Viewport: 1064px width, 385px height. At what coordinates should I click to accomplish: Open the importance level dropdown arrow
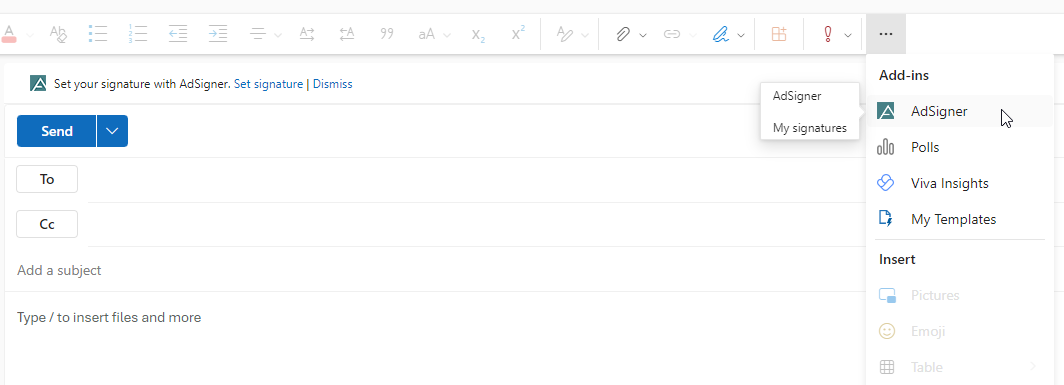pyautogui.click(x=848, y=35)
